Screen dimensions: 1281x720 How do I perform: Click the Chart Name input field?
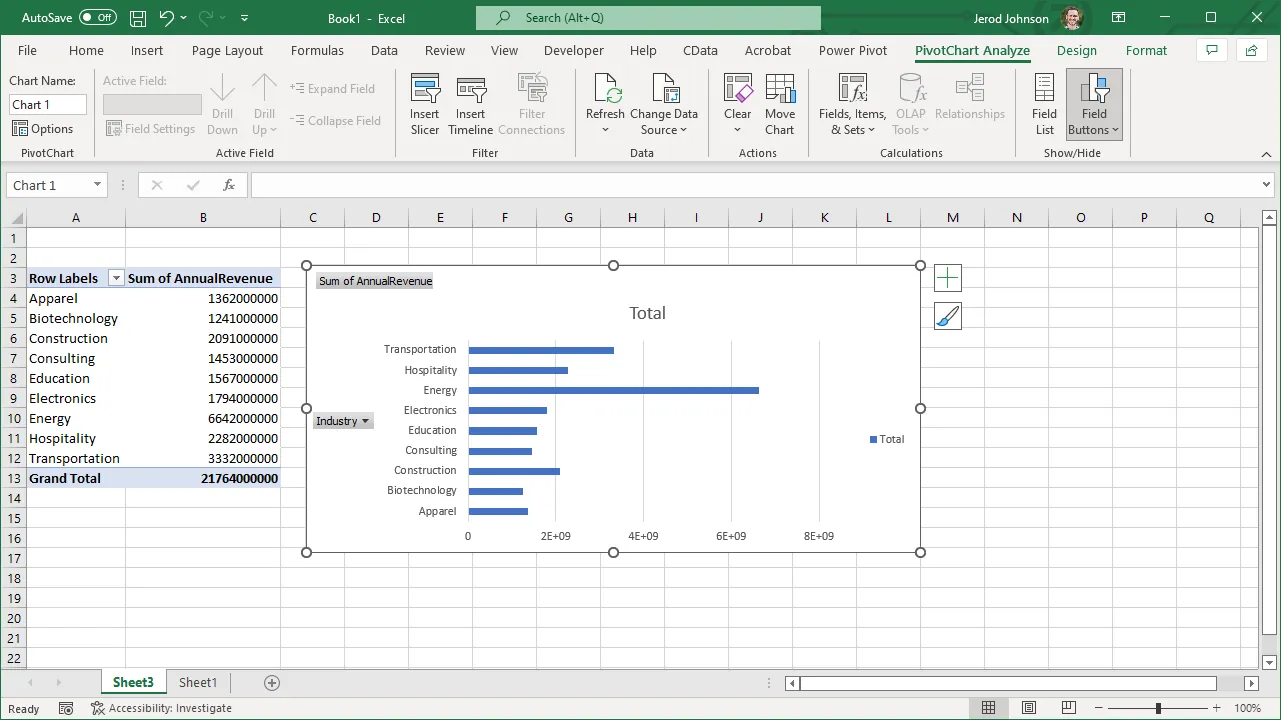pyautogui.click(x=48, y=105)
